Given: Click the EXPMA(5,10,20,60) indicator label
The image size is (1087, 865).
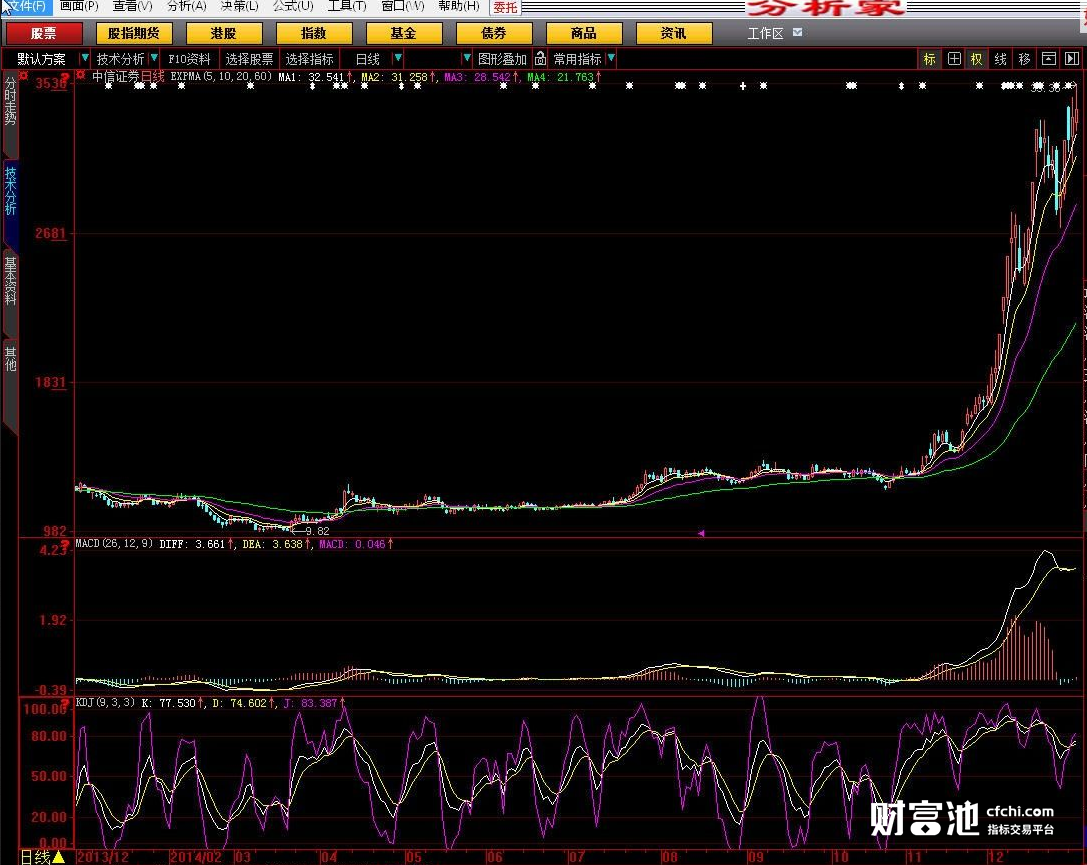Looking at the screenshot, I should [x=221, y=76].
